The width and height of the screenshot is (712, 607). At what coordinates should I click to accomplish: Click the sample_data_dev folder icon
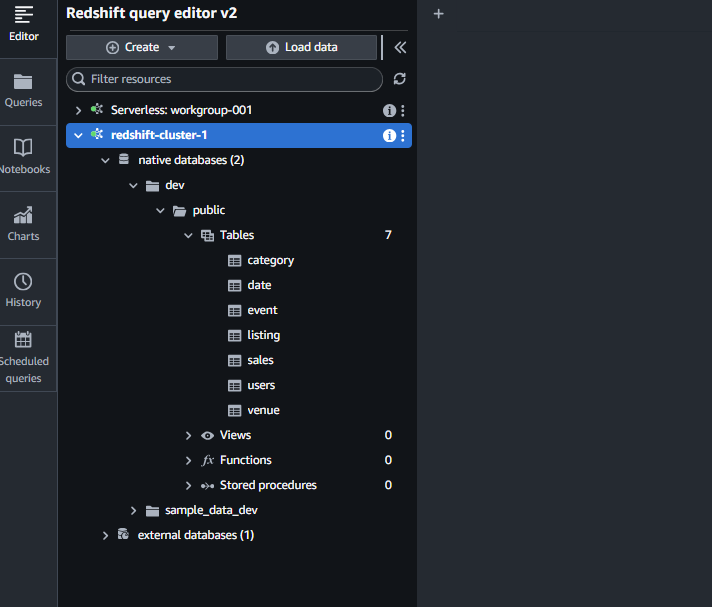152,511
